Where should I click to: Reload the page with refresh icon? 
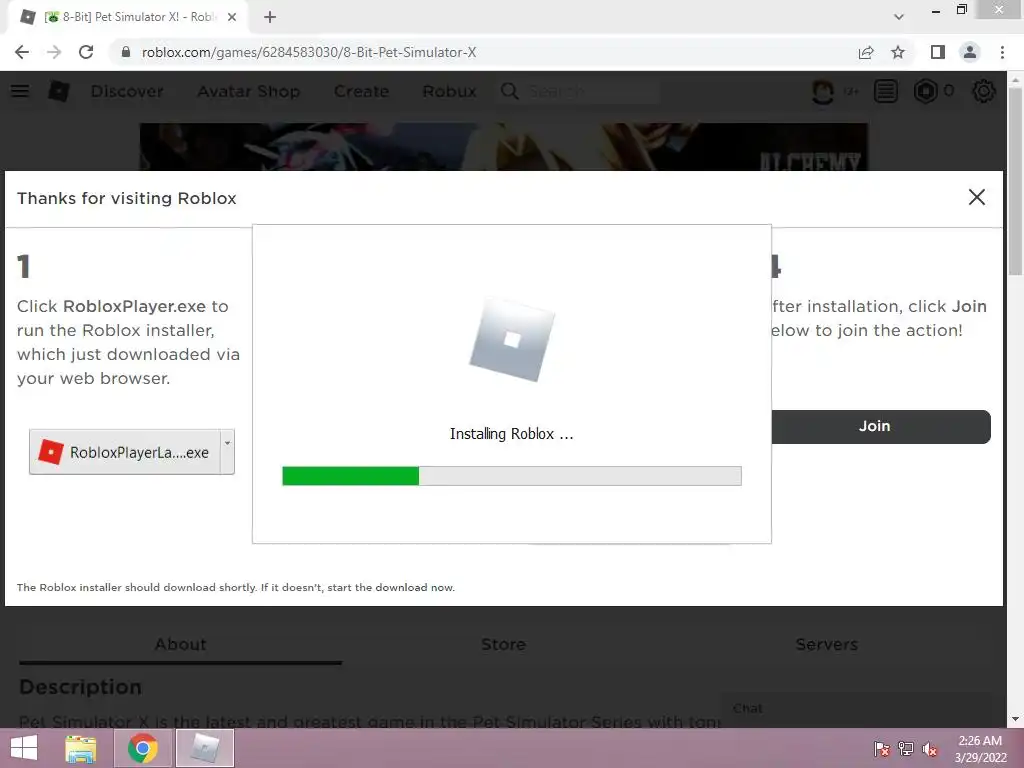86,52
